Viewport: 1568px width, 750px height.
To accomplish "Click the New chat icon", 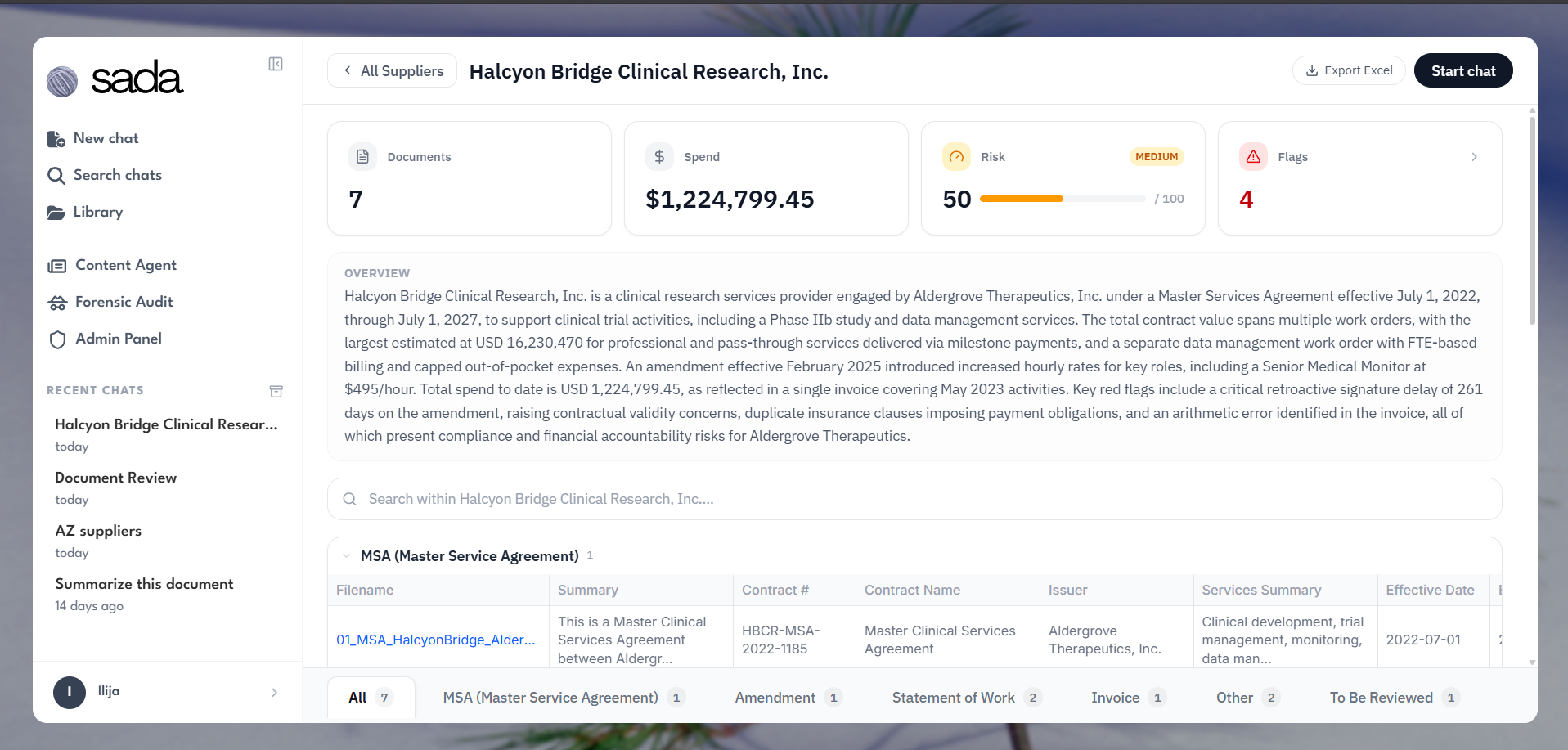I will tap(56, 139).
